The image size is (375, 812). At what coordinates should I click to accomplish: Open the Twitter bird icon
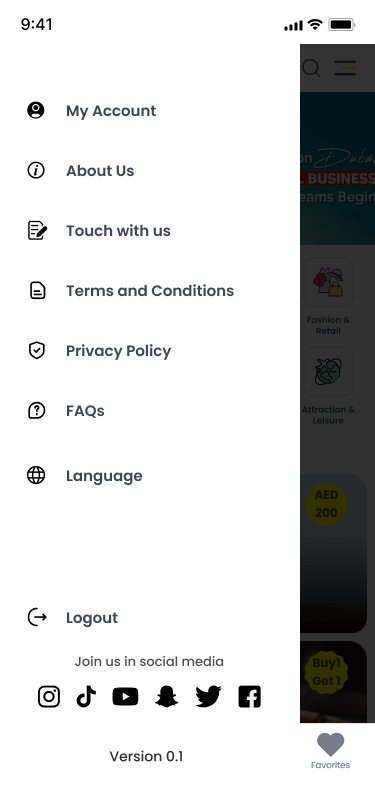pyautogui.click(x=208, y=697)
